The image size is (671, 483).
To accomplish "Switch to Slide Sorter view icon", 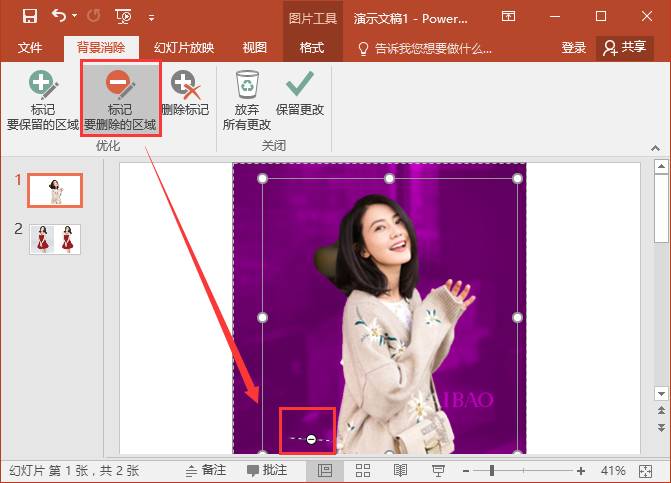I will click(363, 471).
